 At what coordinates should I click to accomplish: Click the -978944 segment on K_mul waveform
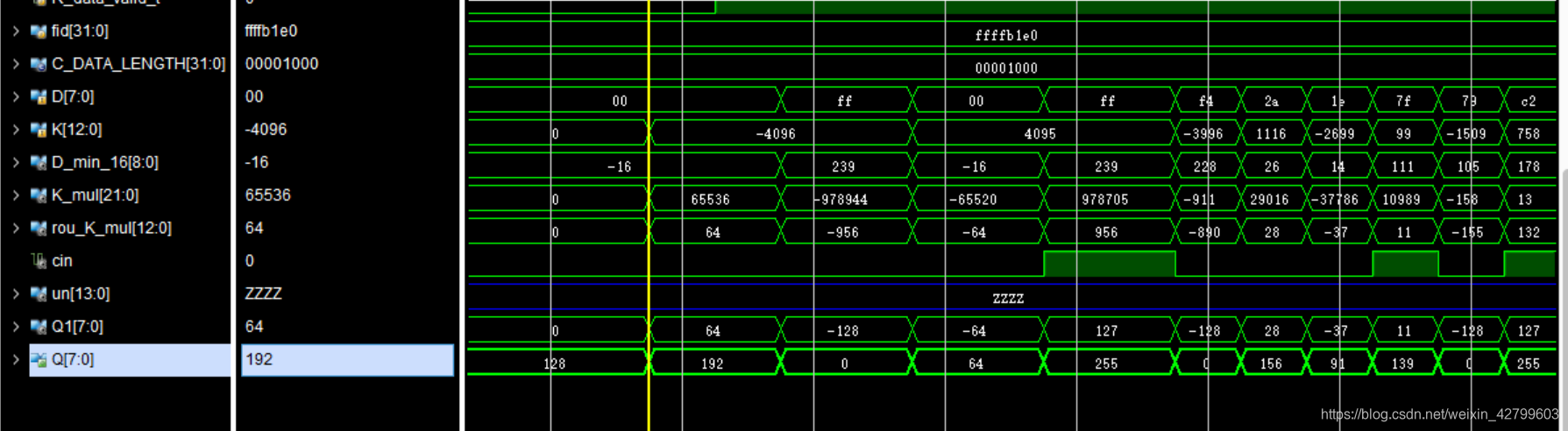847,200
